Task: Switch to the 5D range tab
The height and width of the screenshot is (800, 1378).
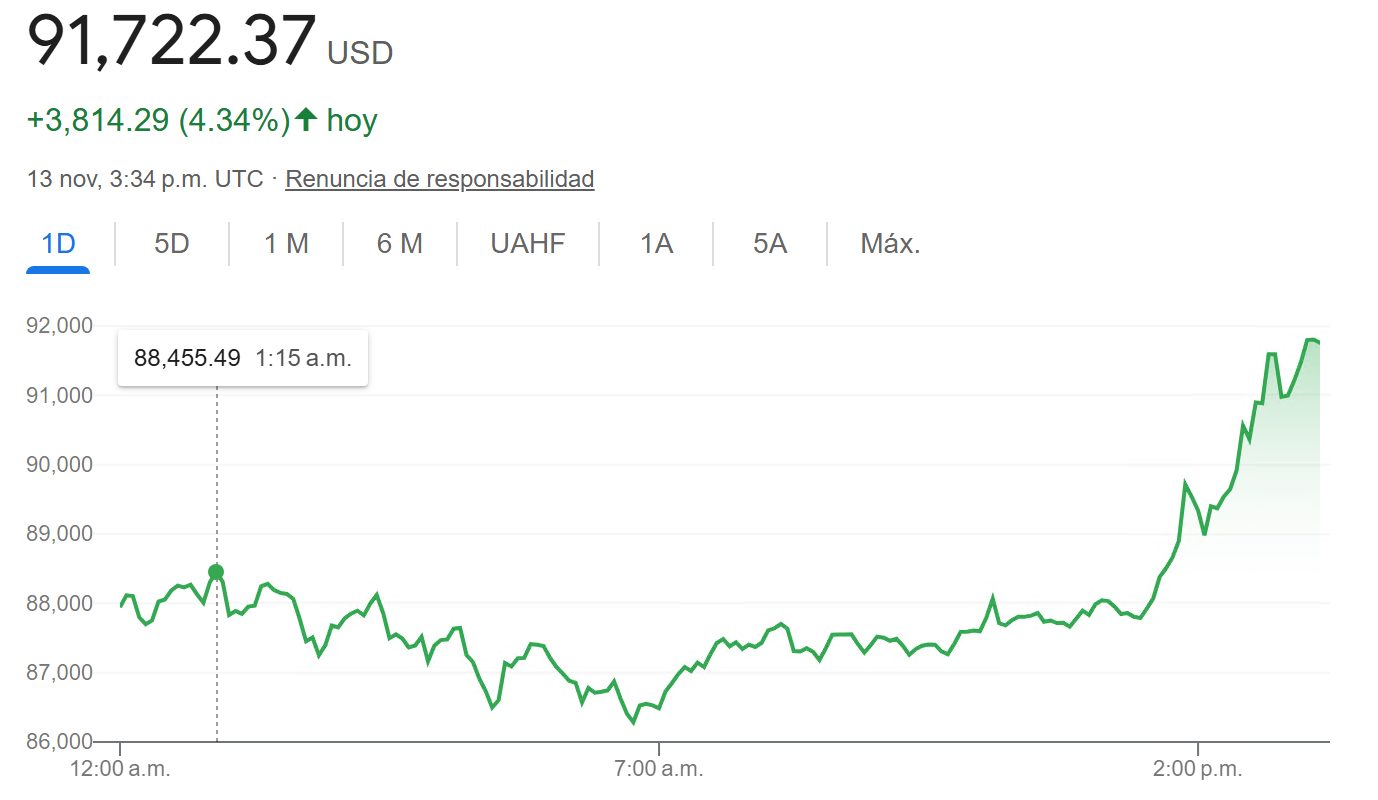Action: (x=172, y=243)
